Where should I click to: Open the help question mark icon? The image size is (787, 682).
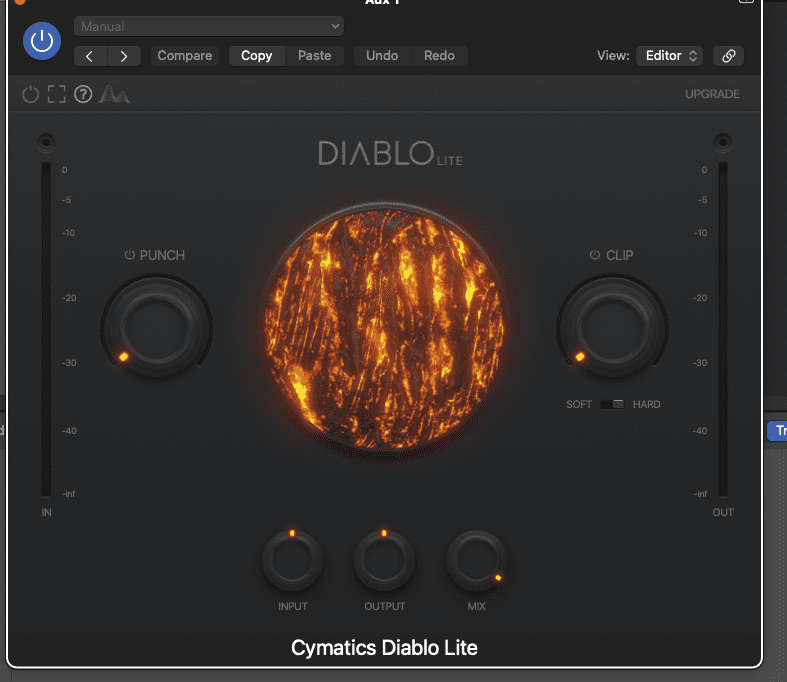pos(83,94)
